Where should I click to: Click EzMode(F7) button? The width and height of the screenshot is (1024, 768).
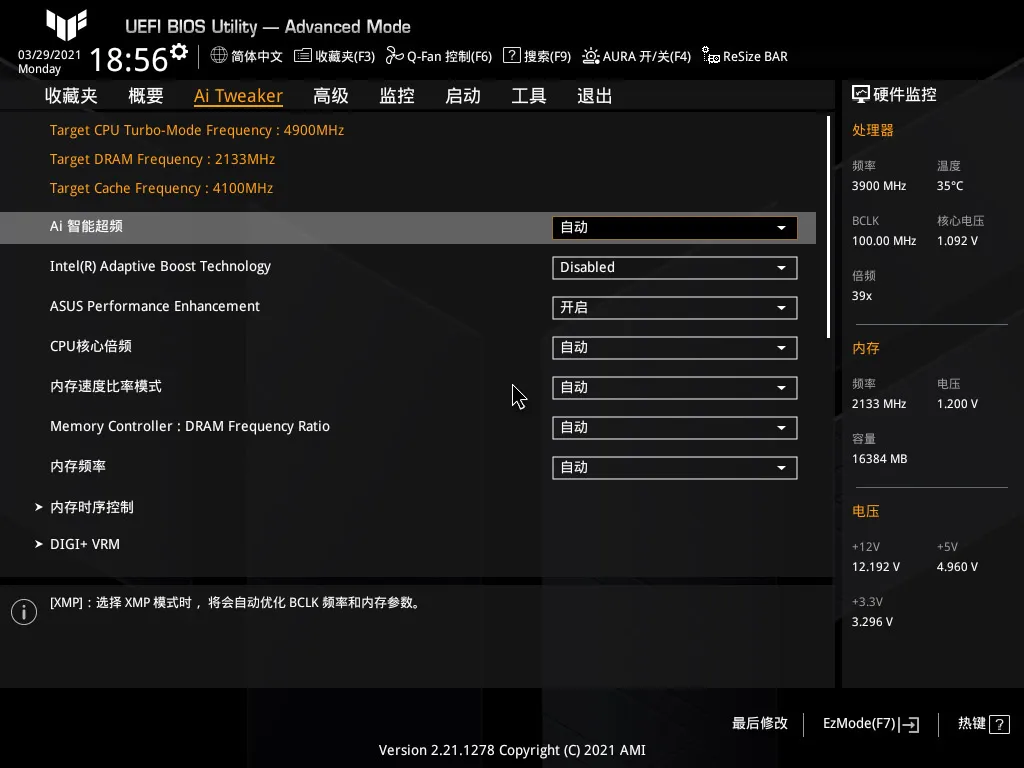coord(871,724)
